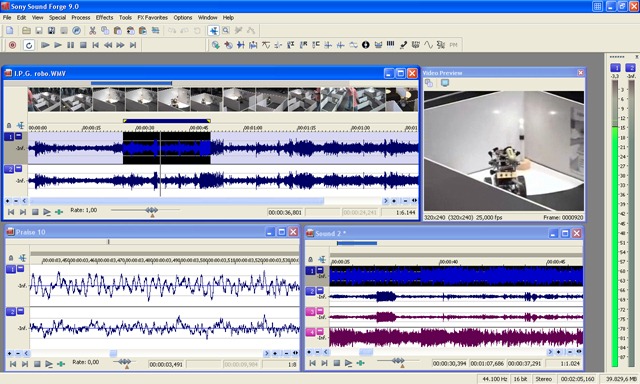Stop playback in the main transport bar
The image size is (640, 384).
[x=83, y=45]
